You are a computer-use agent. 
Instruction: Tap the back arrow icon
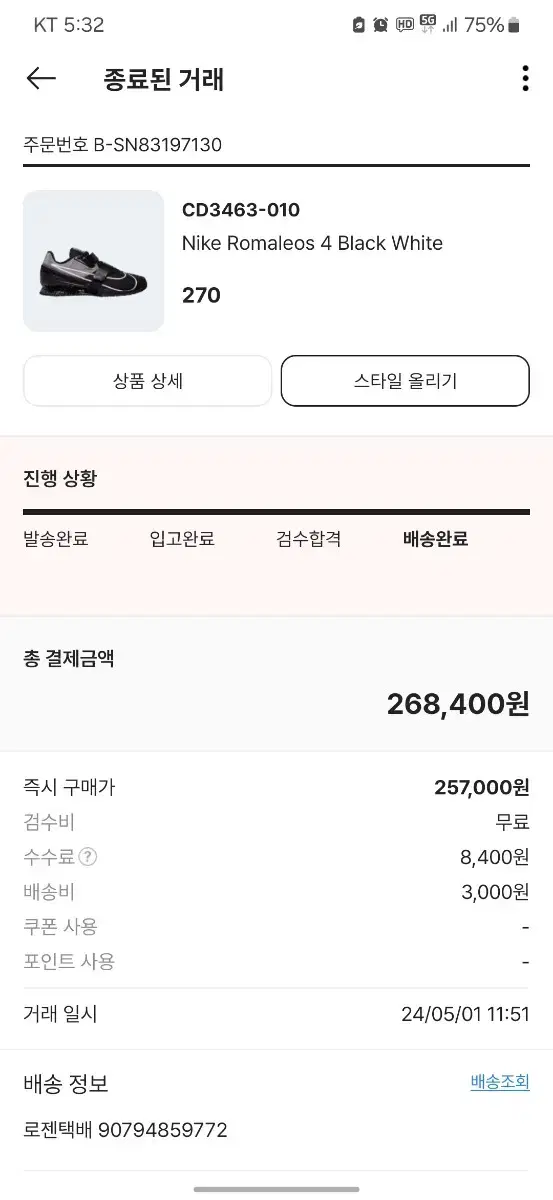coord(41,79)
